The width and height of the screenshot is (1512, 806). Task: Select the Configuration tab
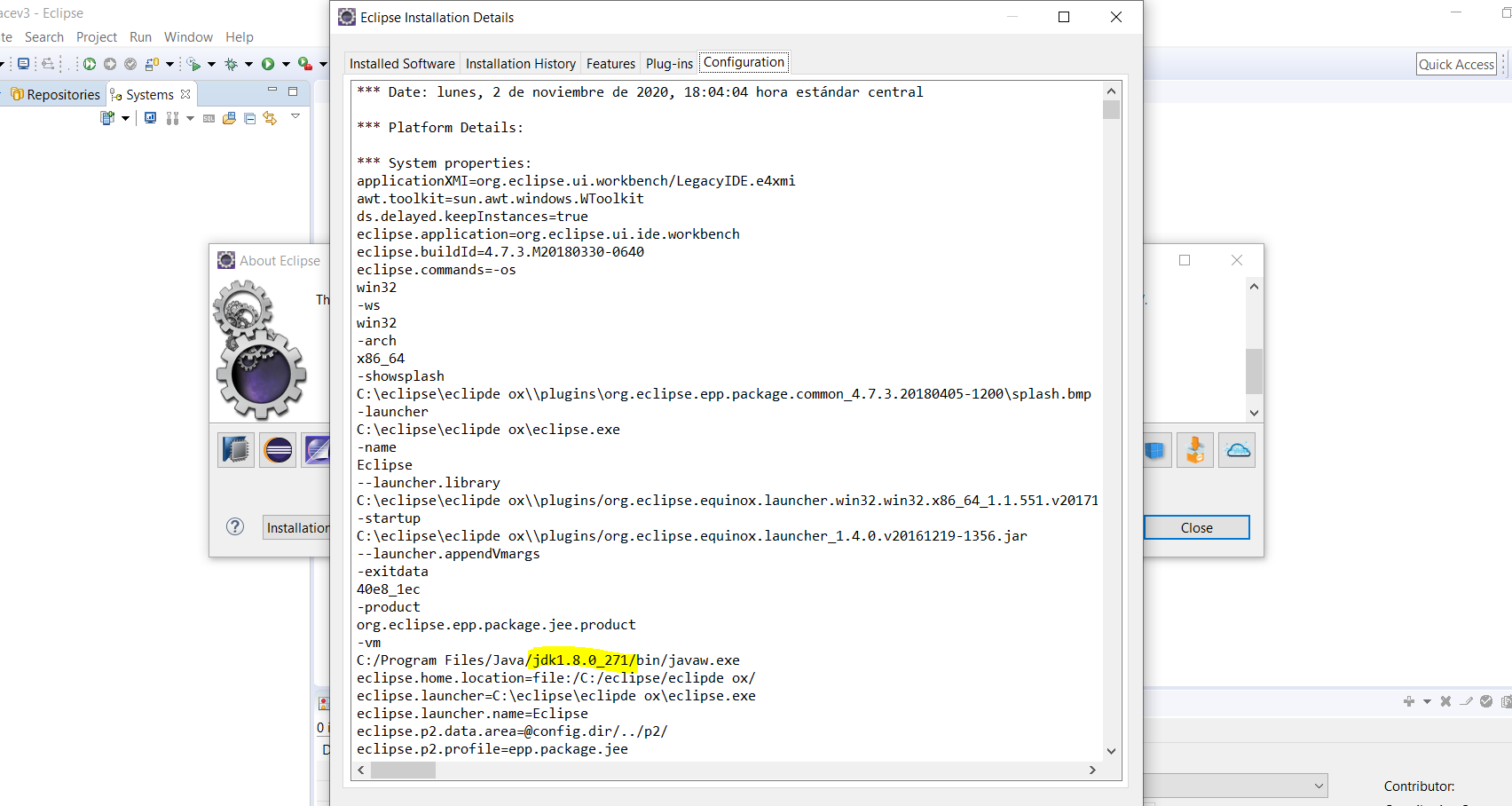pos(744,62)
